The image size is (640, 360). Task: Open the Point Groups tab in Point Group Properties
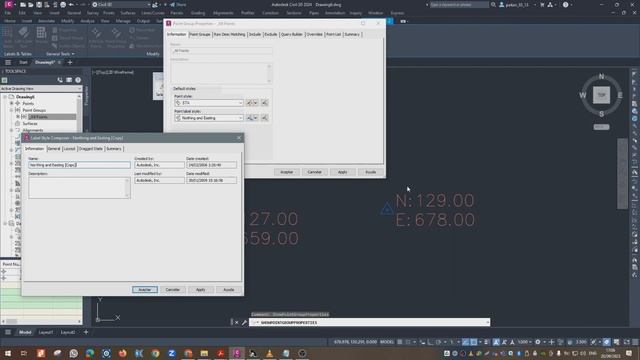[x=200, y=35]
